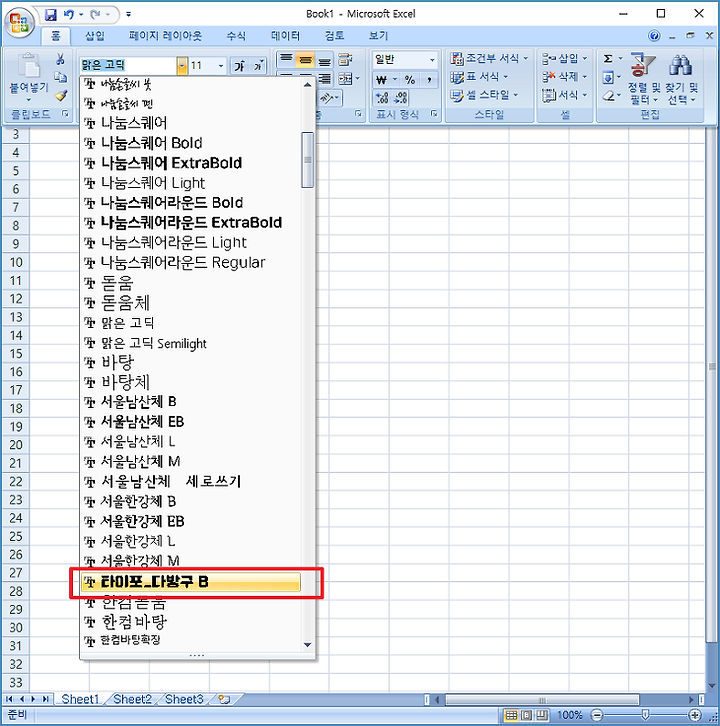Open the 보기 ribbon tab
The image size is (720, 726).
[x=378, y=36]
